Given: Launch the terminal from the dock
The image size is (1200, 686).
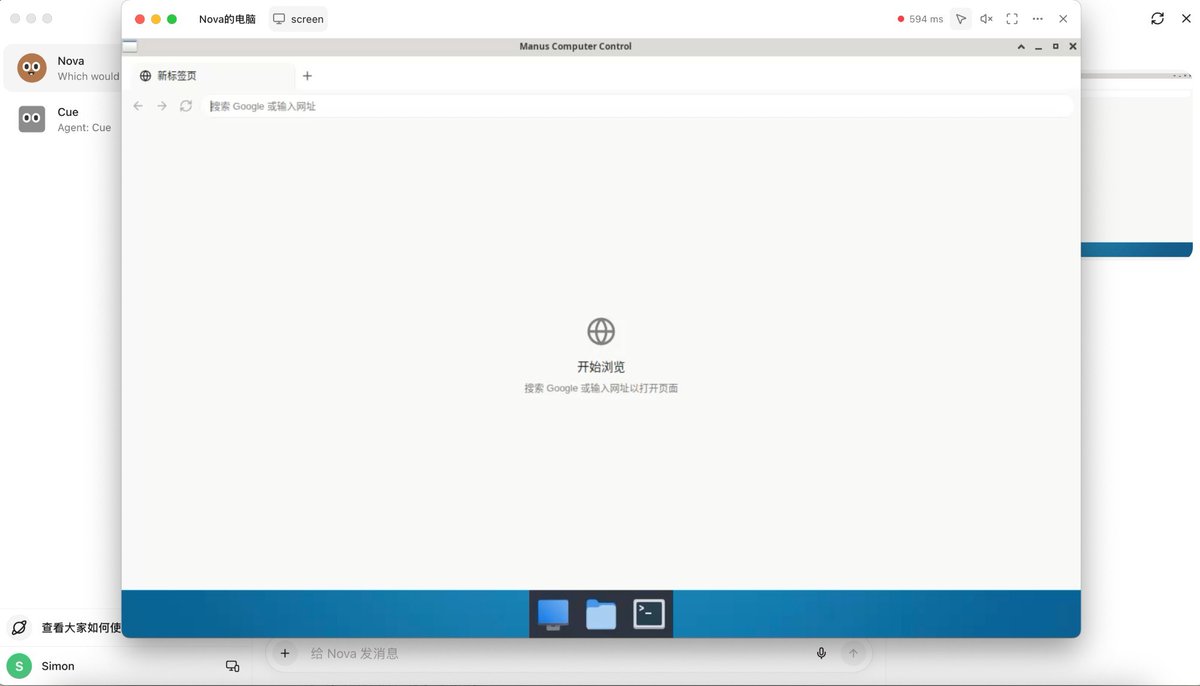Looking at the screenshot, I should 649,614.
